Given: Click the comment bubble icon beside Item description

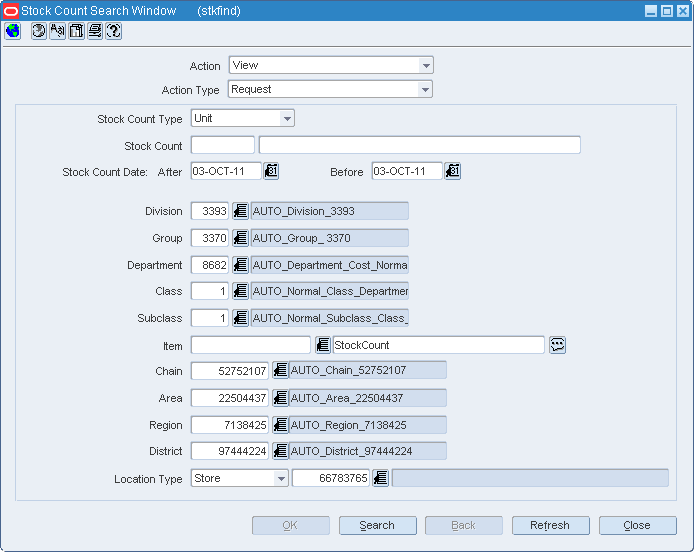Looking at the screenshot, I should point(557,345).
